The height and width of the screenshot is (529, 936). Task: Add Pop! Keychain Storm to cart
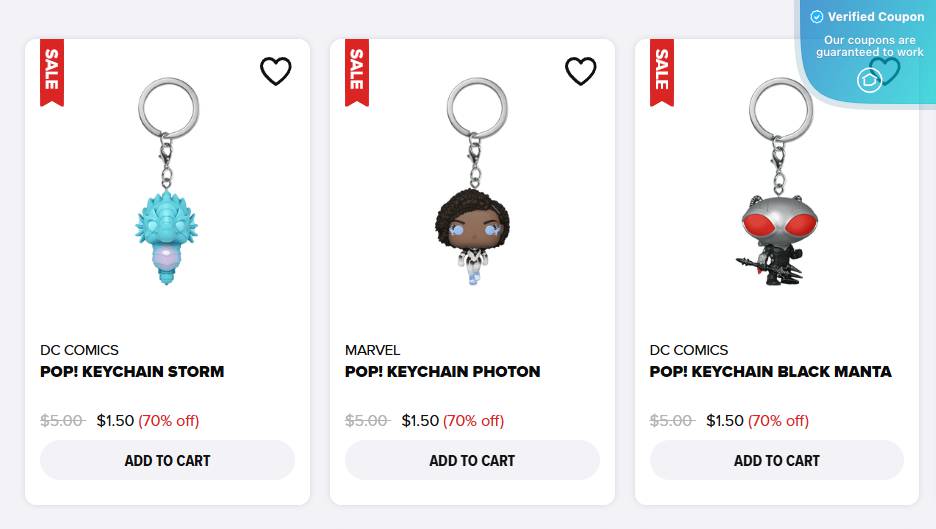click(167, 461)
